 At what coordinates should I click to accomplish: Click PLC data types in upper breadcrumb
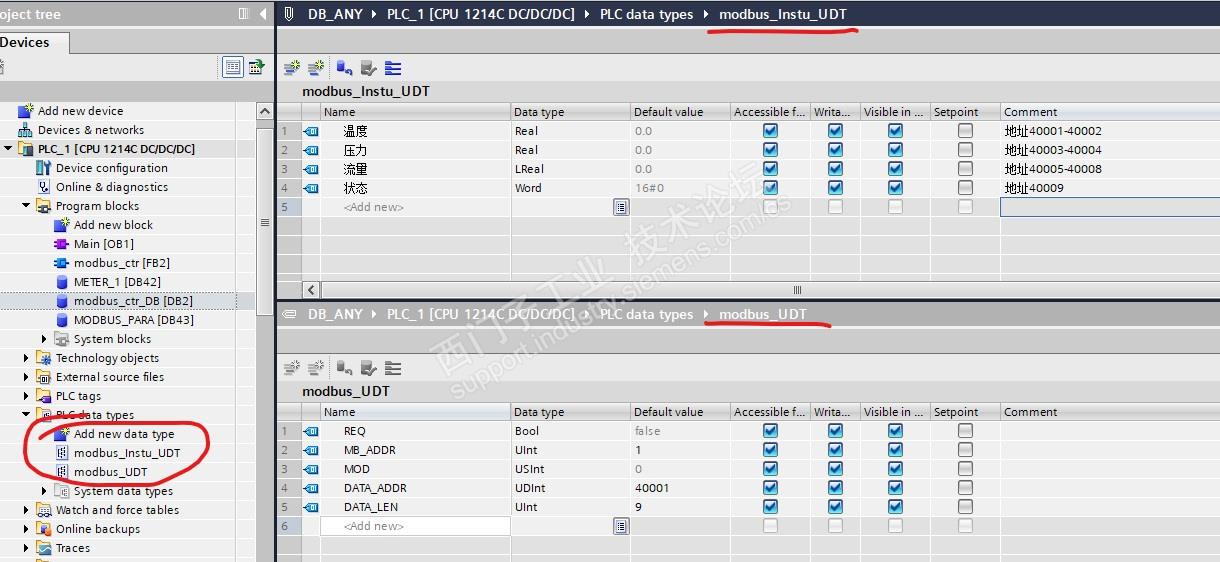pyautogui.click(x=646, y=14)
